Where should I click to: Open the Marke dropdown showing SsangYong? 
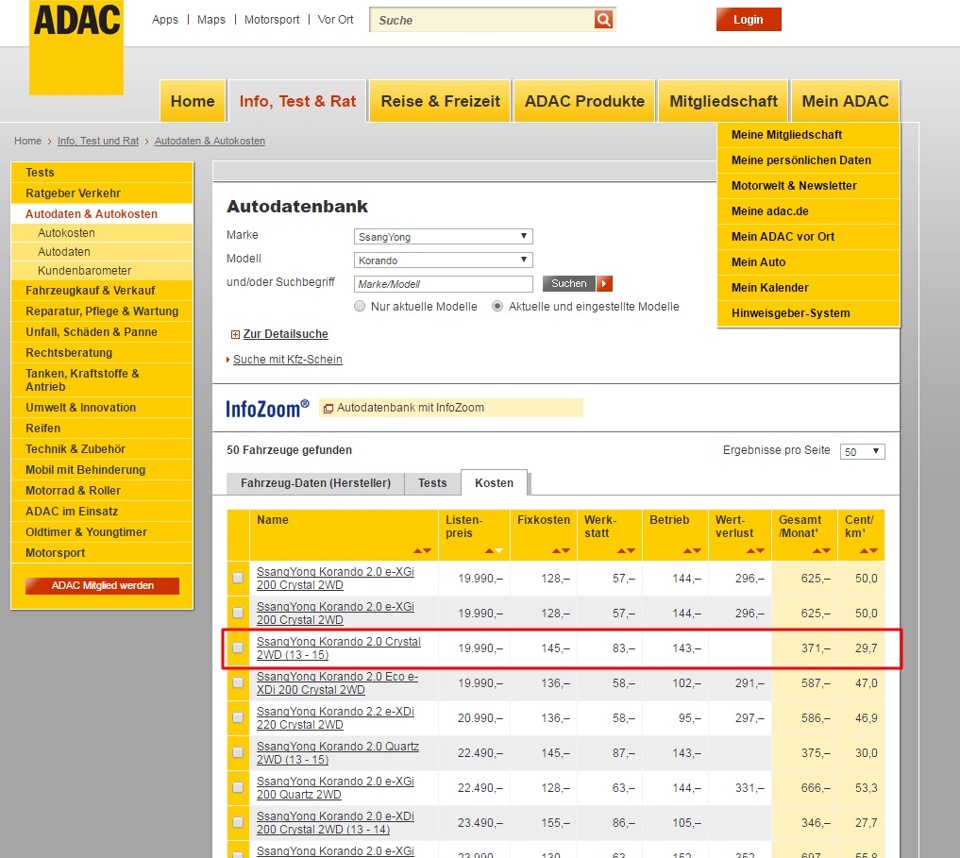coord(443,236)
